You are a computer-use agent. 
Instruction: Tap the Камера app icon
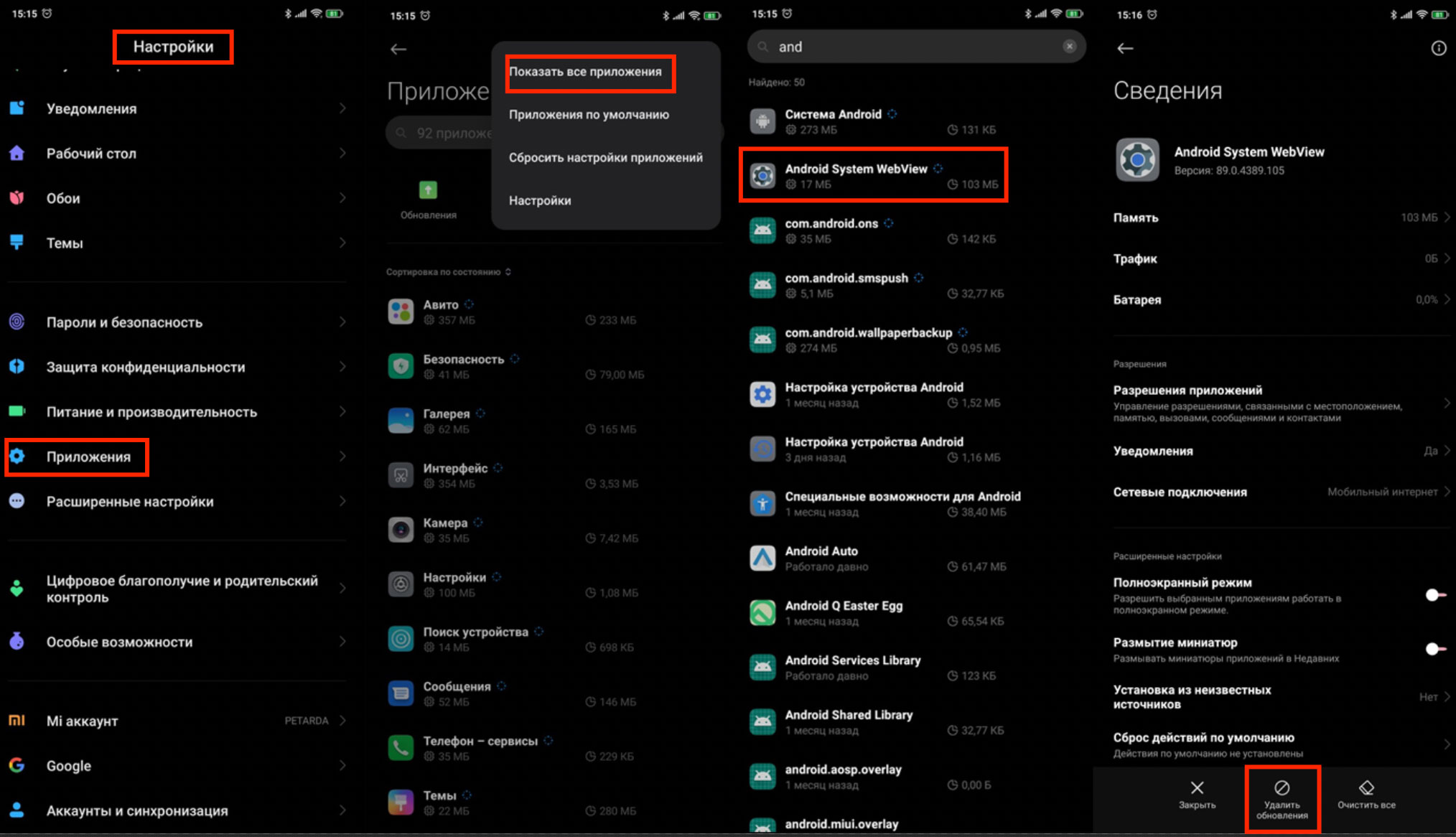pos(401,530)
